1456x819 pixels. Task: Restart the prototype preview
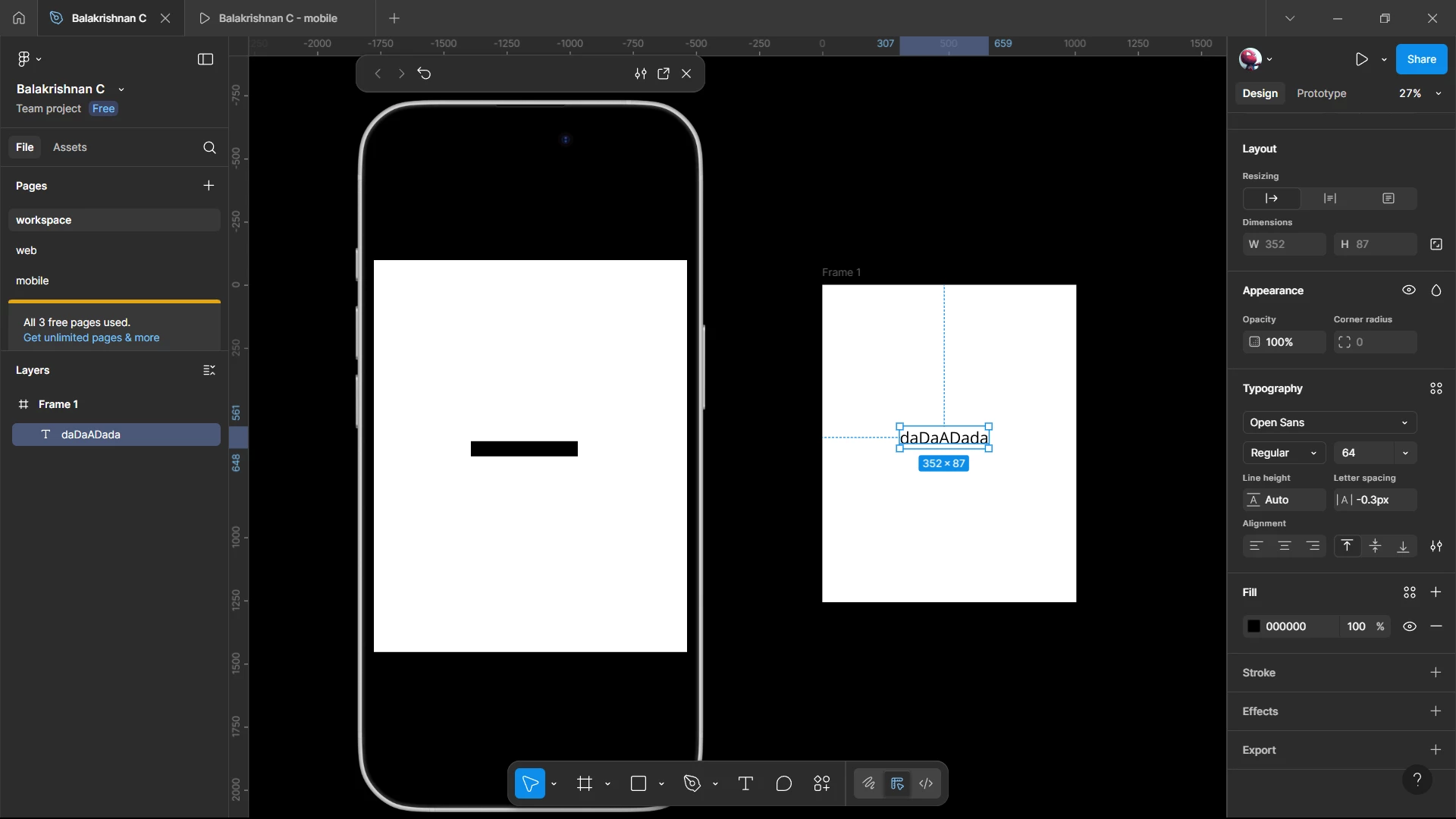click(x=424, y=74)
